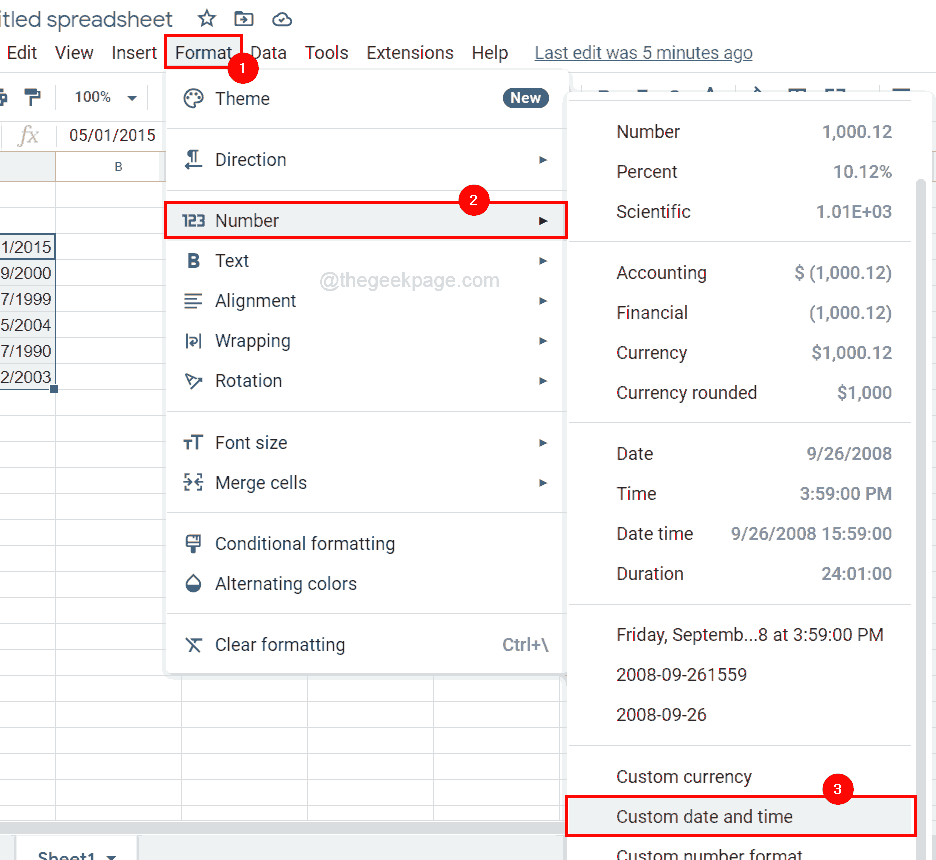Image resolution: width=936 pixels, height=860 pixels.
Task: Open the Paint format tool
Action: click(x=33, y=97)
